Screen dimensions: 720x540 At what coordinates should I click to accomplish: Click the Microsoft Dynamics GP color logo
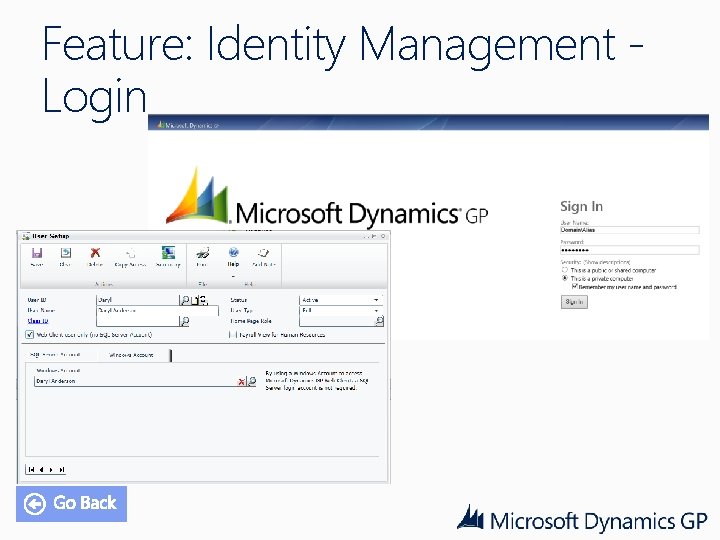coord(326,197)
